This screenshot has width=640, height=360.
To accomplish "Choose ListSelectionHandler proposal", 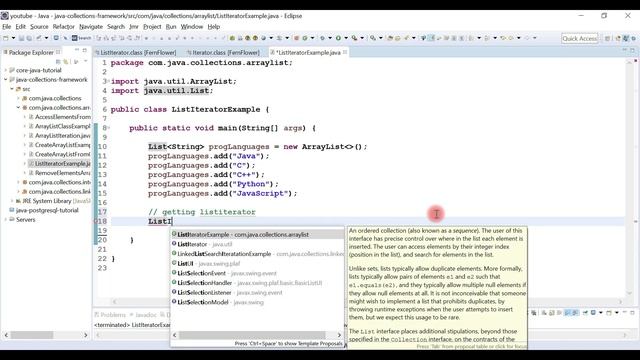I will click(258, 283).
